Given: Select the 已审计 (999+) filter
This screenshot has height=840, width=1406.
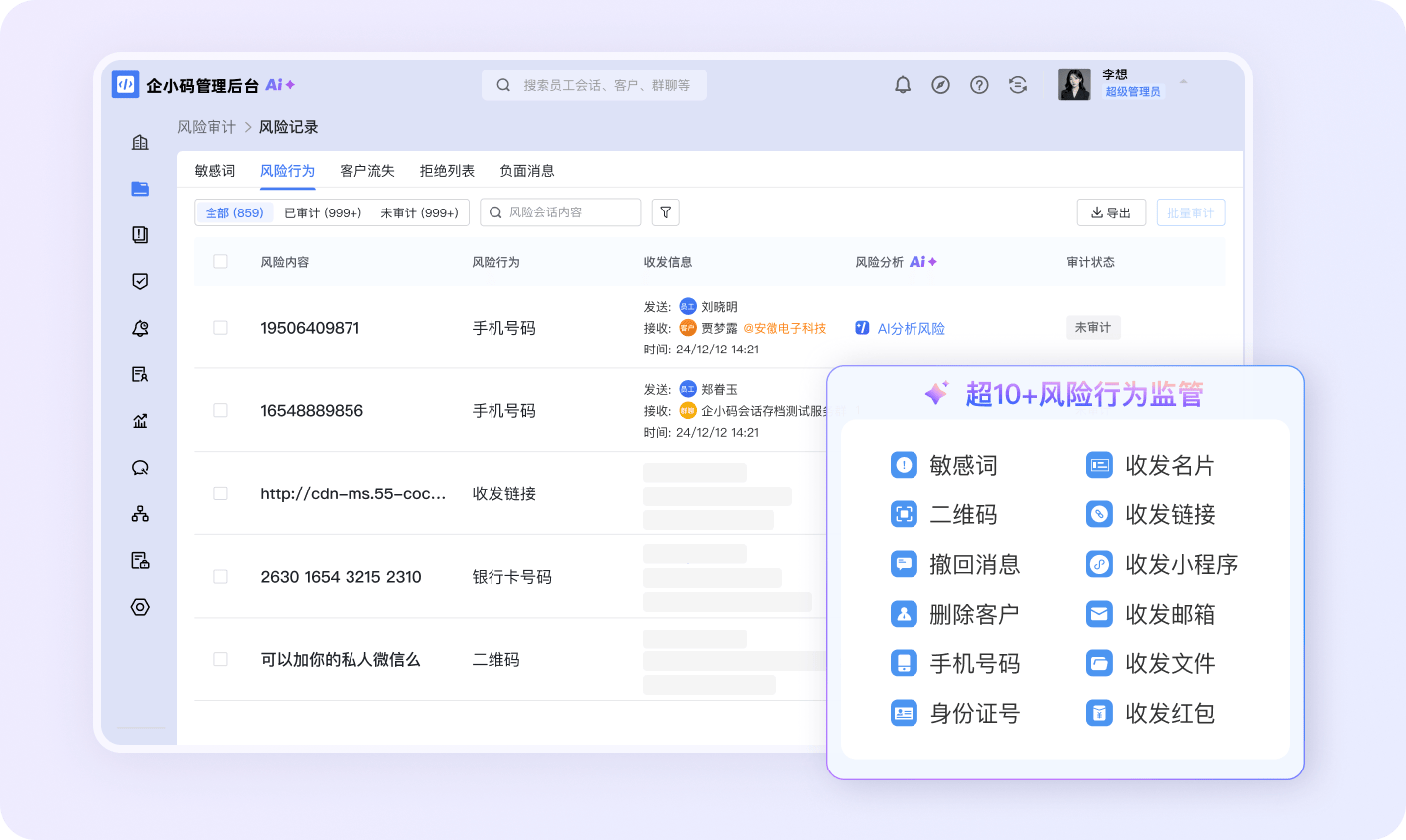Looking at the screenshot, I should pyautogui.click(x=323, y=212).
